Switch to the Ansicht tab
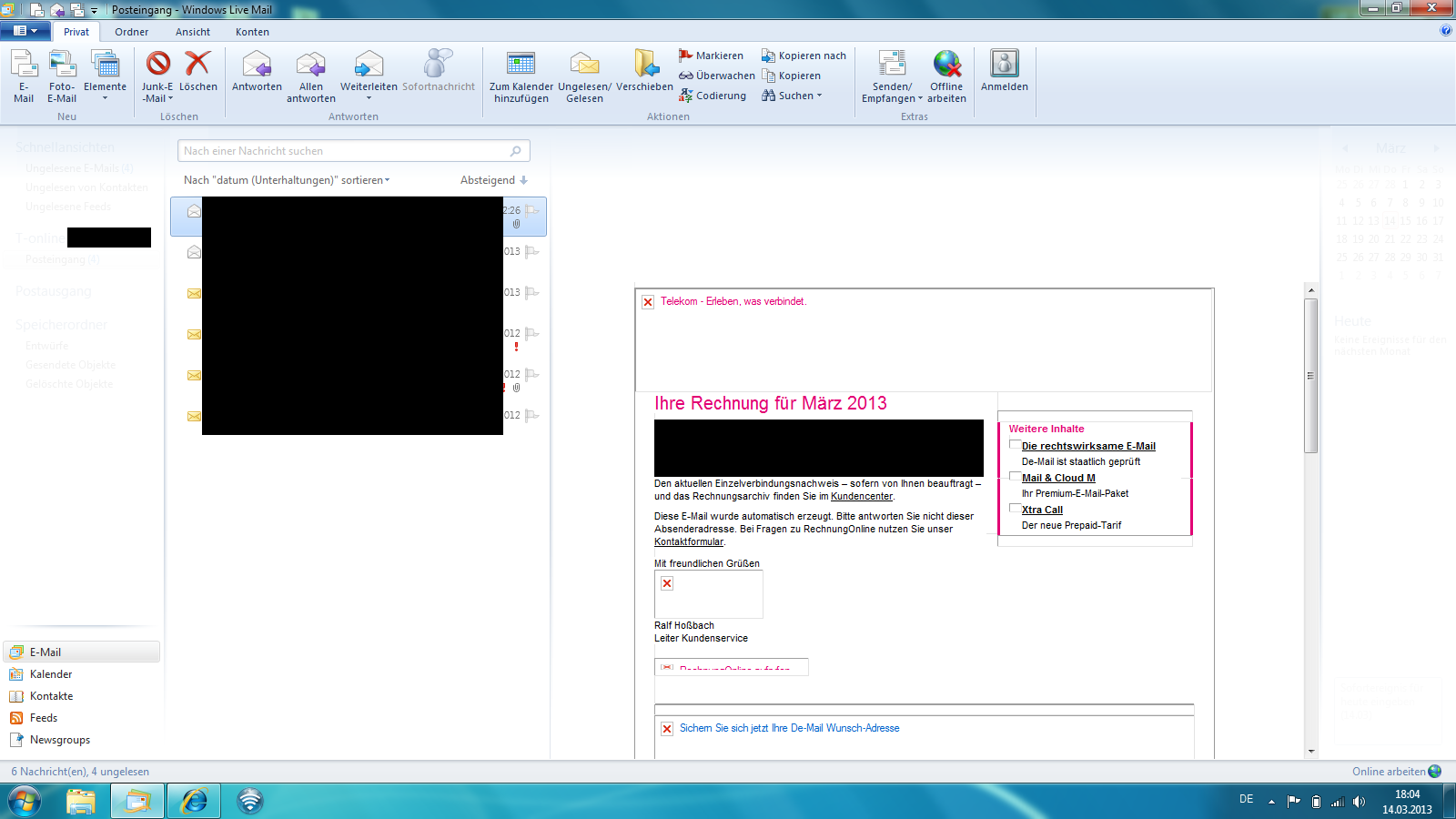Viewport: 1456px width, 819px height. 192,32
